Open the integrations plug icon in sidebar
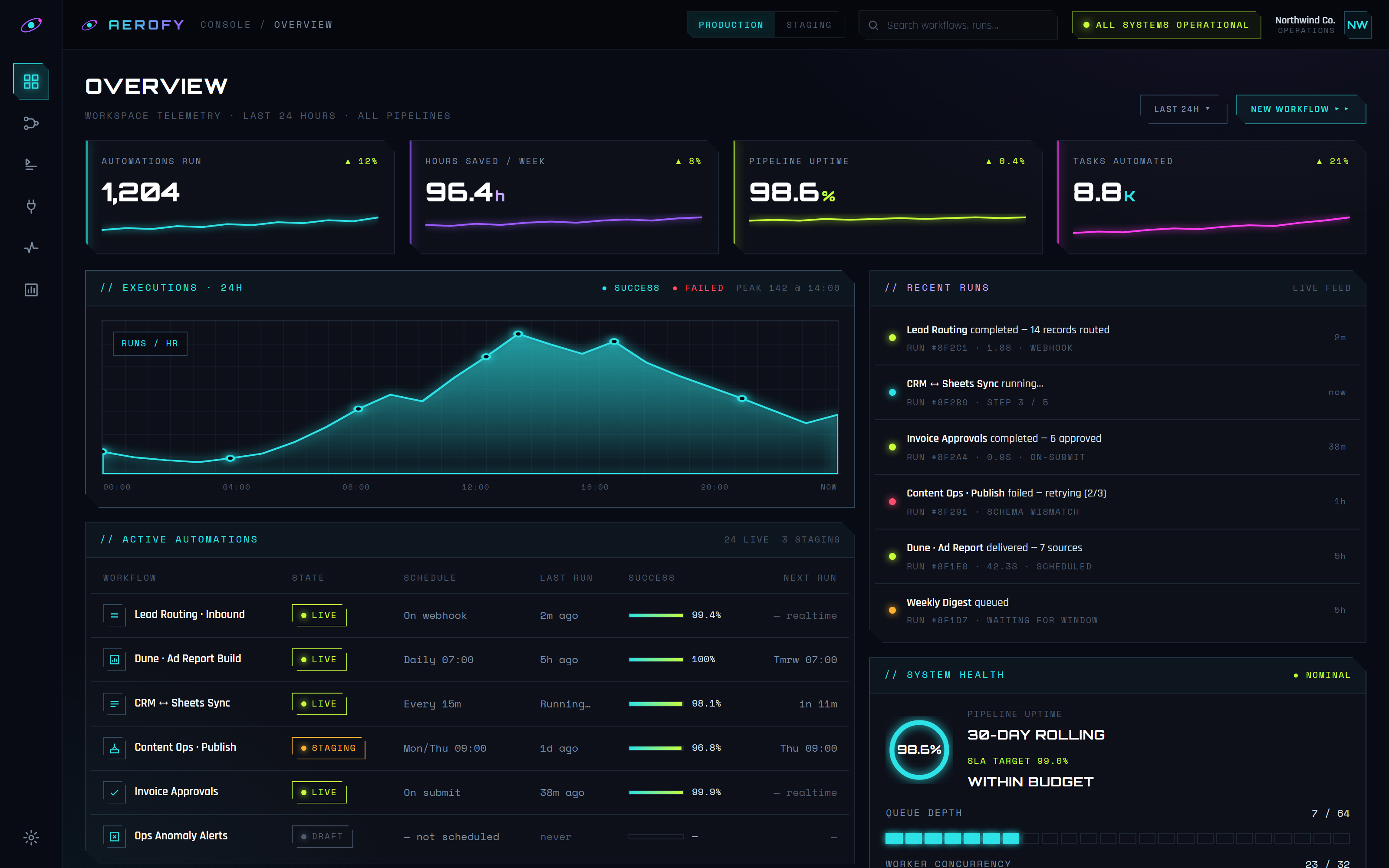The image size is (1389, 868). [31, 206]
